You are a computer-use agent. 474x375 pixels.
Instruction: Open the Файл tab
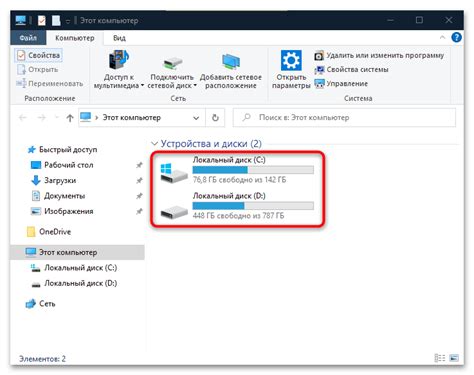(28, 38)
